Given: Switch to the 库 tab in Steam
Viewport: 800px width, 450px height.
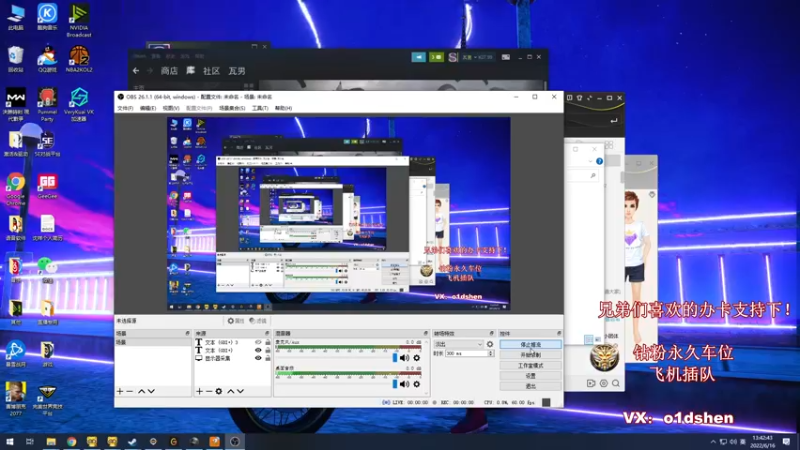Looking at the screenshot, I should (190, 71).
